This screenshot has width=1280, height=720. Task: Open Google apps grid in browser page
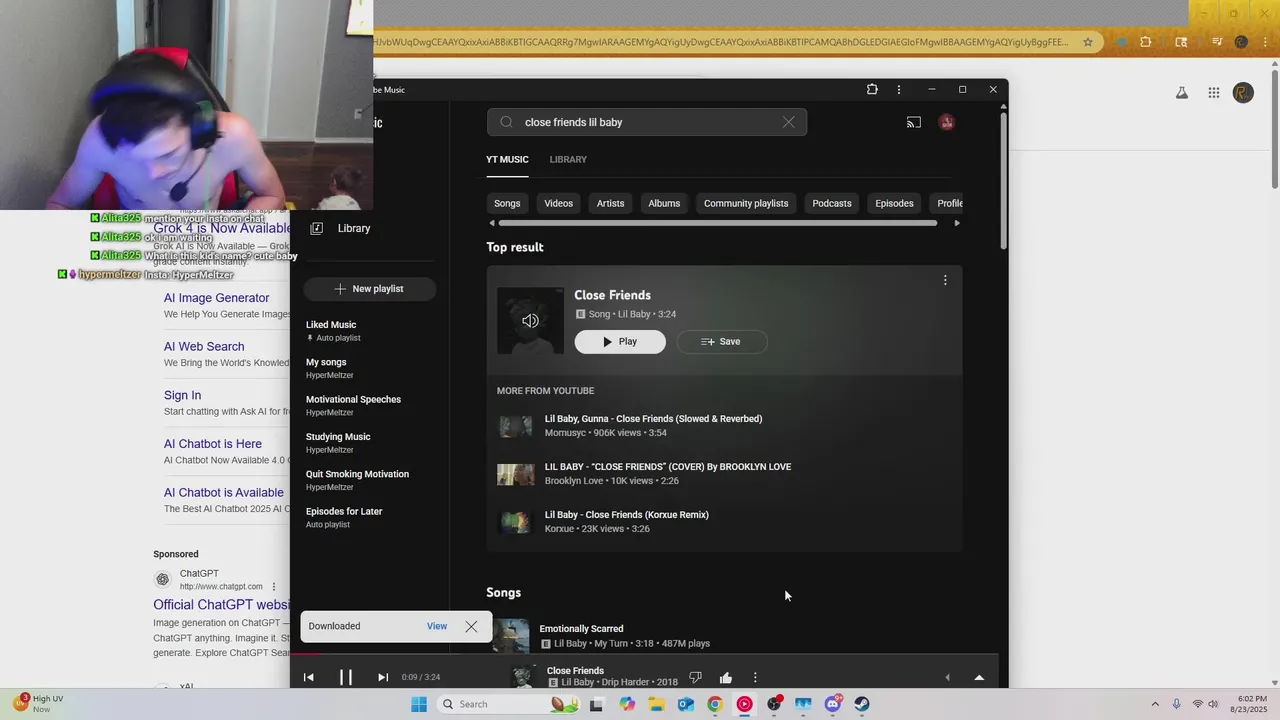click(1214, 93)
